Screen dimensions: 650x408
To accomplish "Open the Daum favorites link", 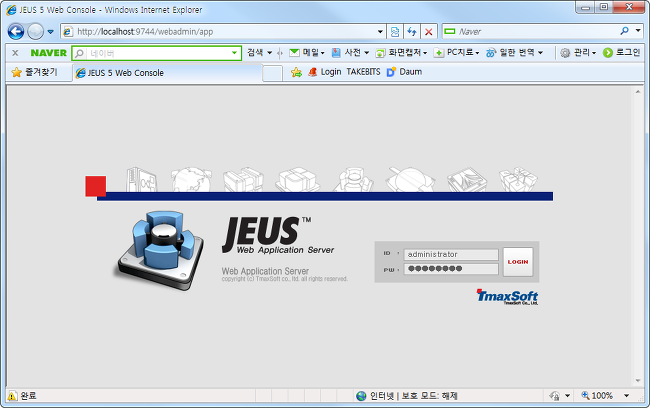I will tap(404, 72).
